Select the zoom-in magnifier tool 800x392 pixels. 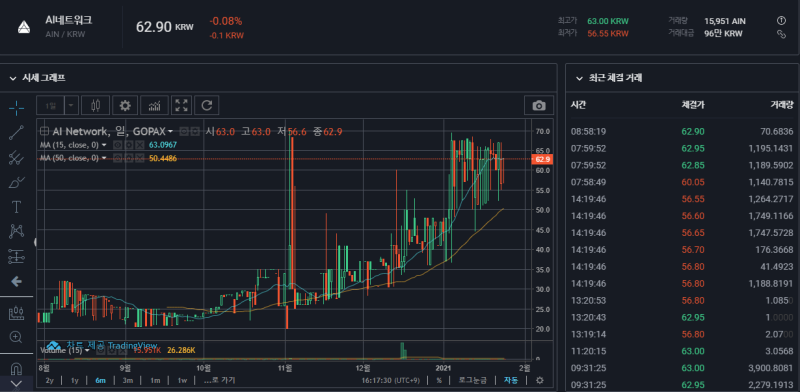(x=16, y=337)
